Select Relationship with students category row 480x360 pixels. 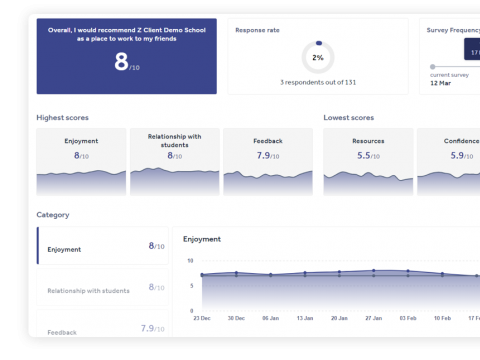click(x=103, y=287)
